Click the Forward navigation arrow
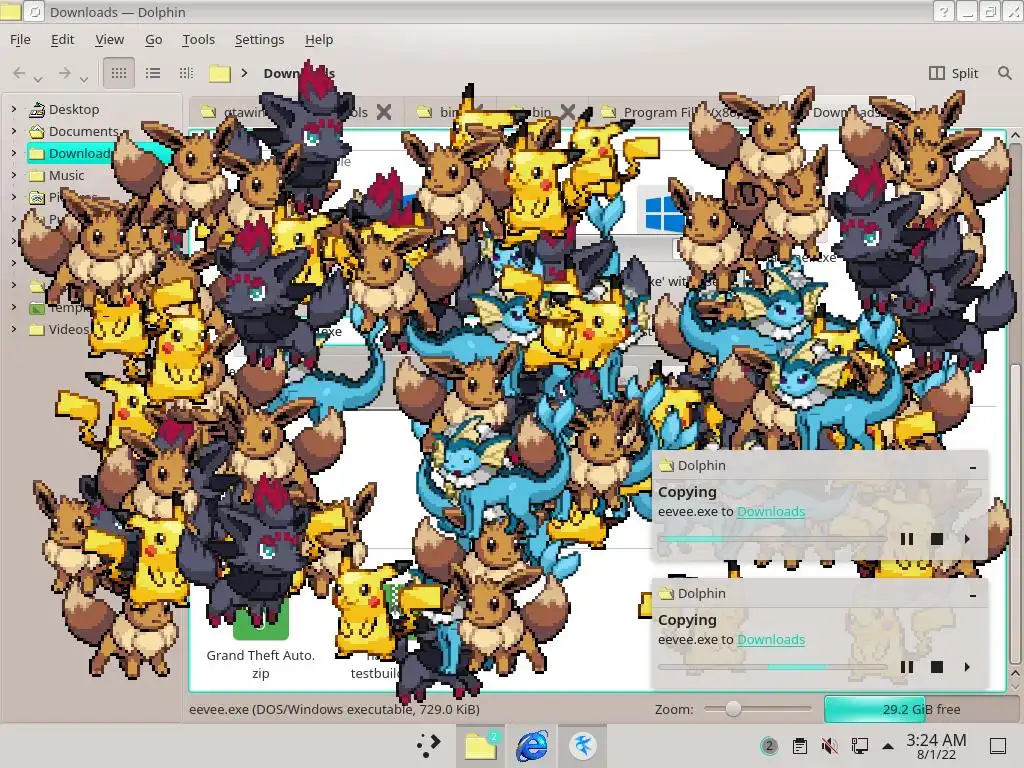 click(64, 73)
